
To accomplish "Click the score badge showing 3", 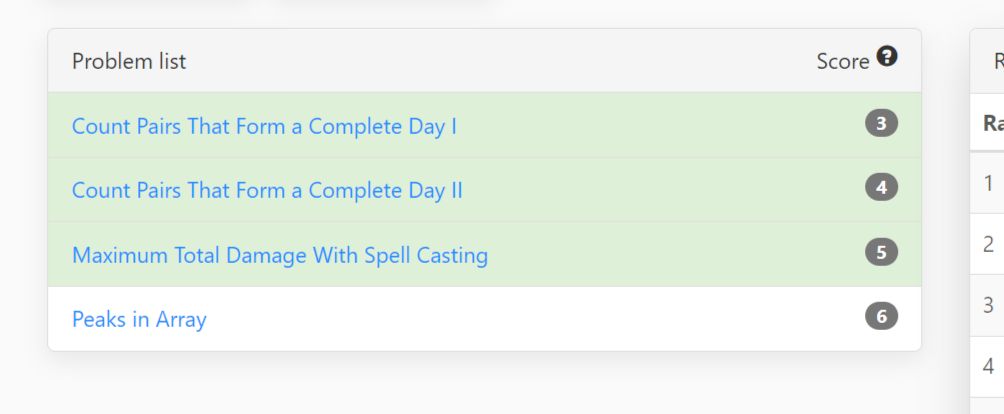I will pos(881,123).
